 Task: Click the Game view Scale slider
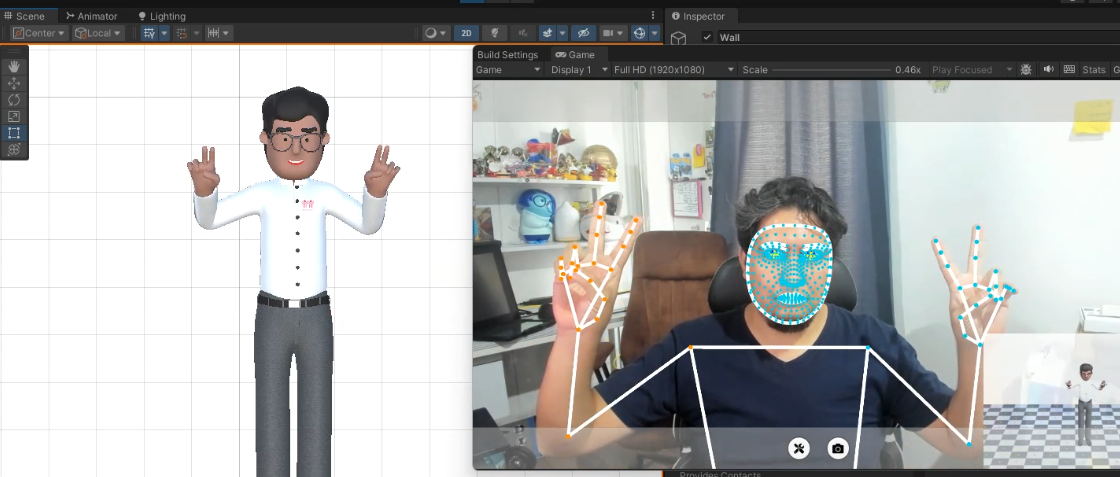pos(830,70)
